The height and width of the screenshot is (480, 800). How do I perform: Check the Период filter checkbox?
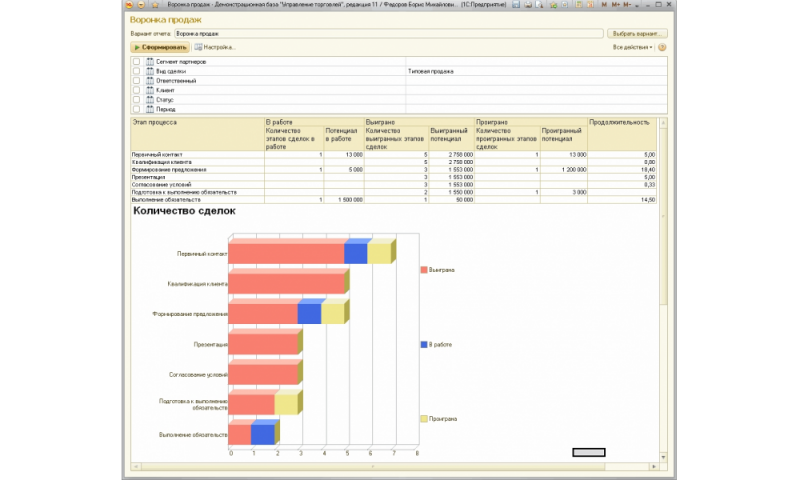tap(136, 109)
